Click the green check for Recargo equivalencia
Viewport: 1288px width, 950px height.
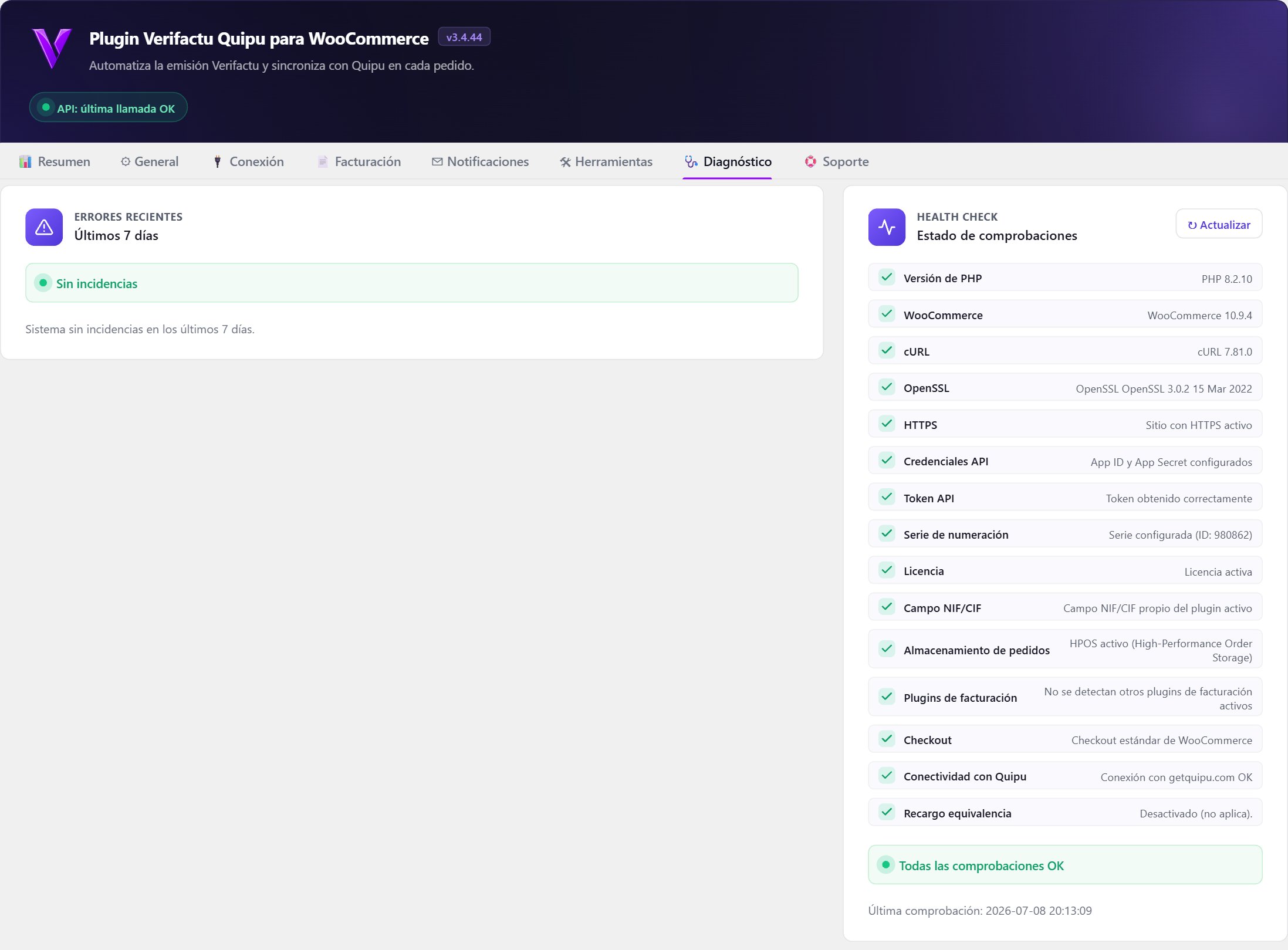click(x=887, y=812)
